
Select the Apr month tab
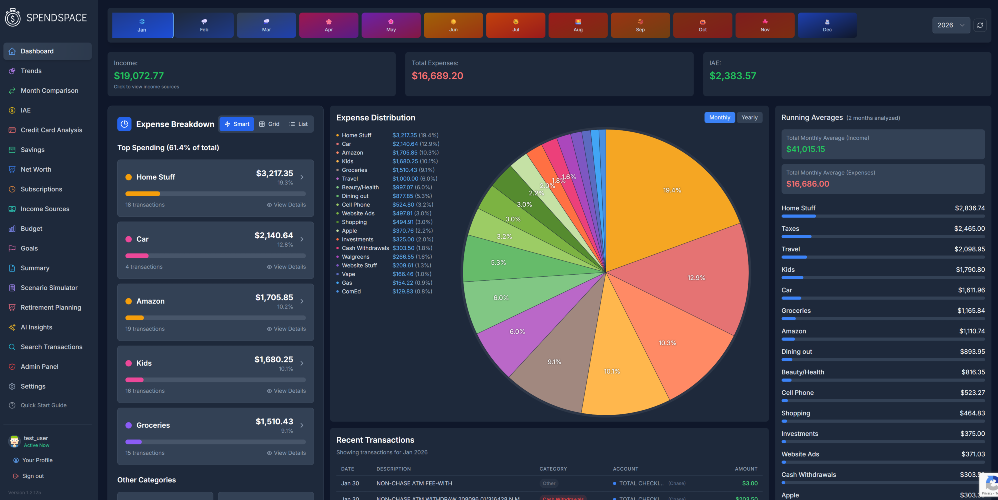click(x=328, y=25)
